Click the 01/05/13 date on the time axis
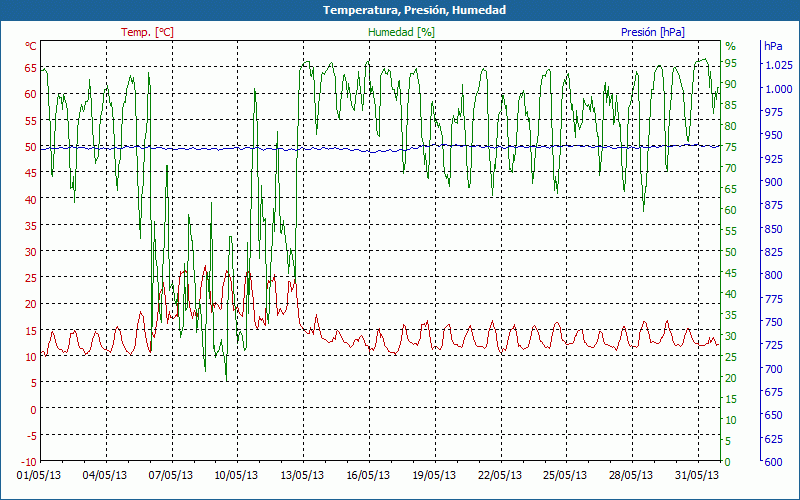Viewport: 800px width, 500px height. coord(39,475)
